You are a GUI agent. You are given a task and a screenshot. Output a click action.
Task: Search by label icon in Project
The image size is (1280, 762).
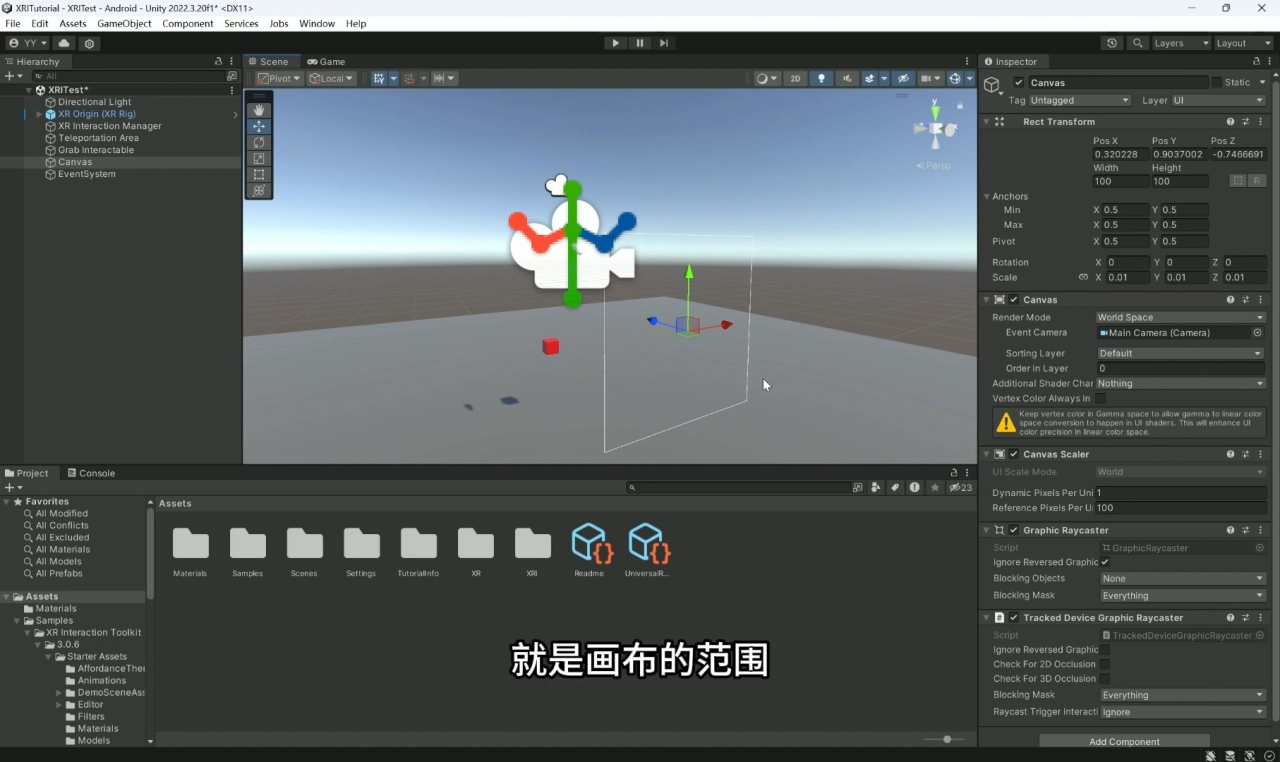pyautogui.click(x=895, y=488)
